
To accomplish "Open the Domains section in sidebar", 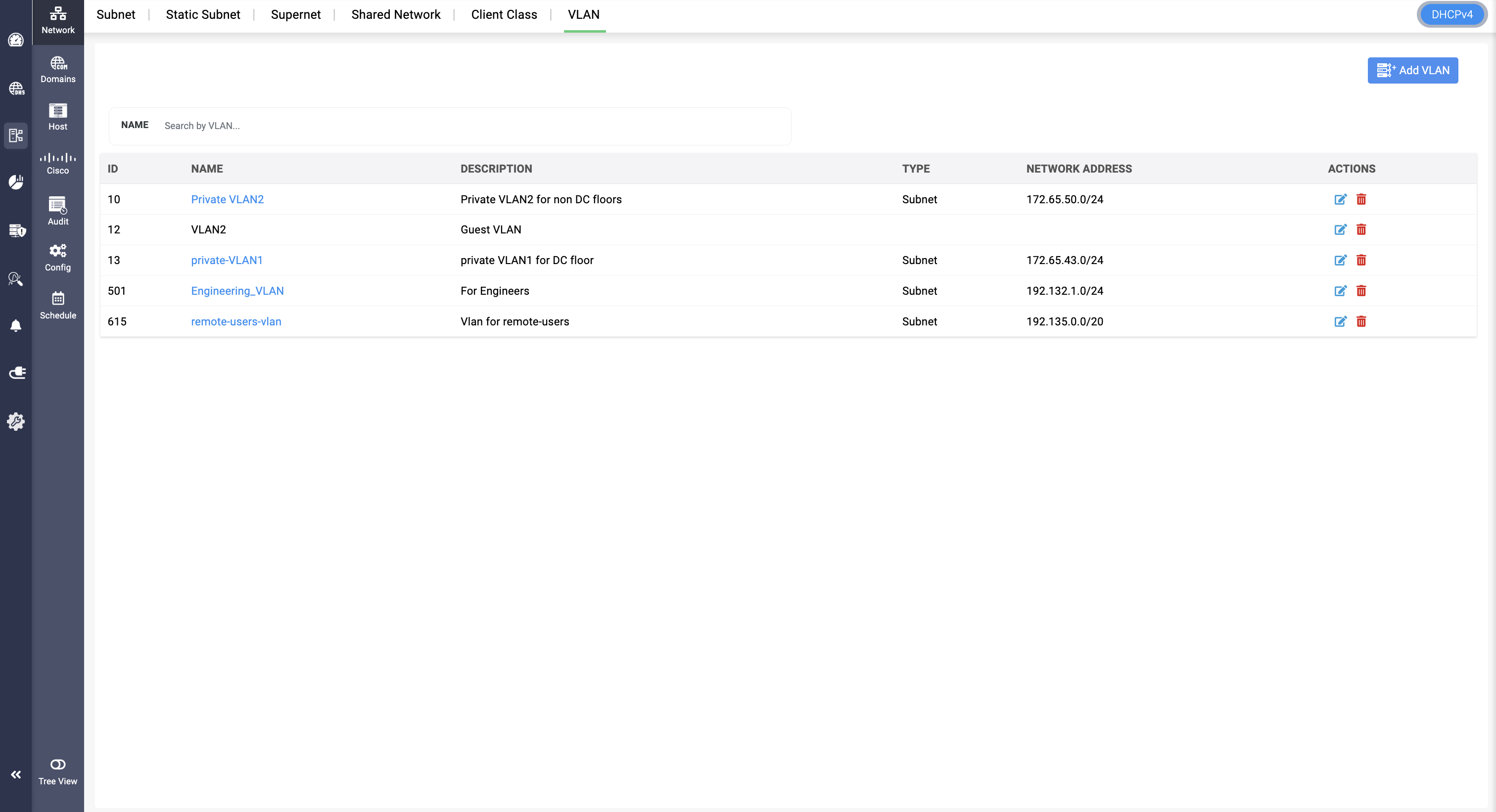I will tap(57, 69).
